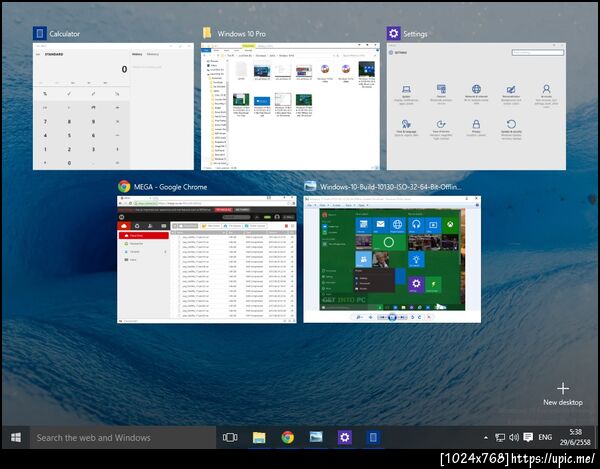Open the volume speaker tray icon
This screenshot has width=600, height=469.
click(x=514, y=438)
